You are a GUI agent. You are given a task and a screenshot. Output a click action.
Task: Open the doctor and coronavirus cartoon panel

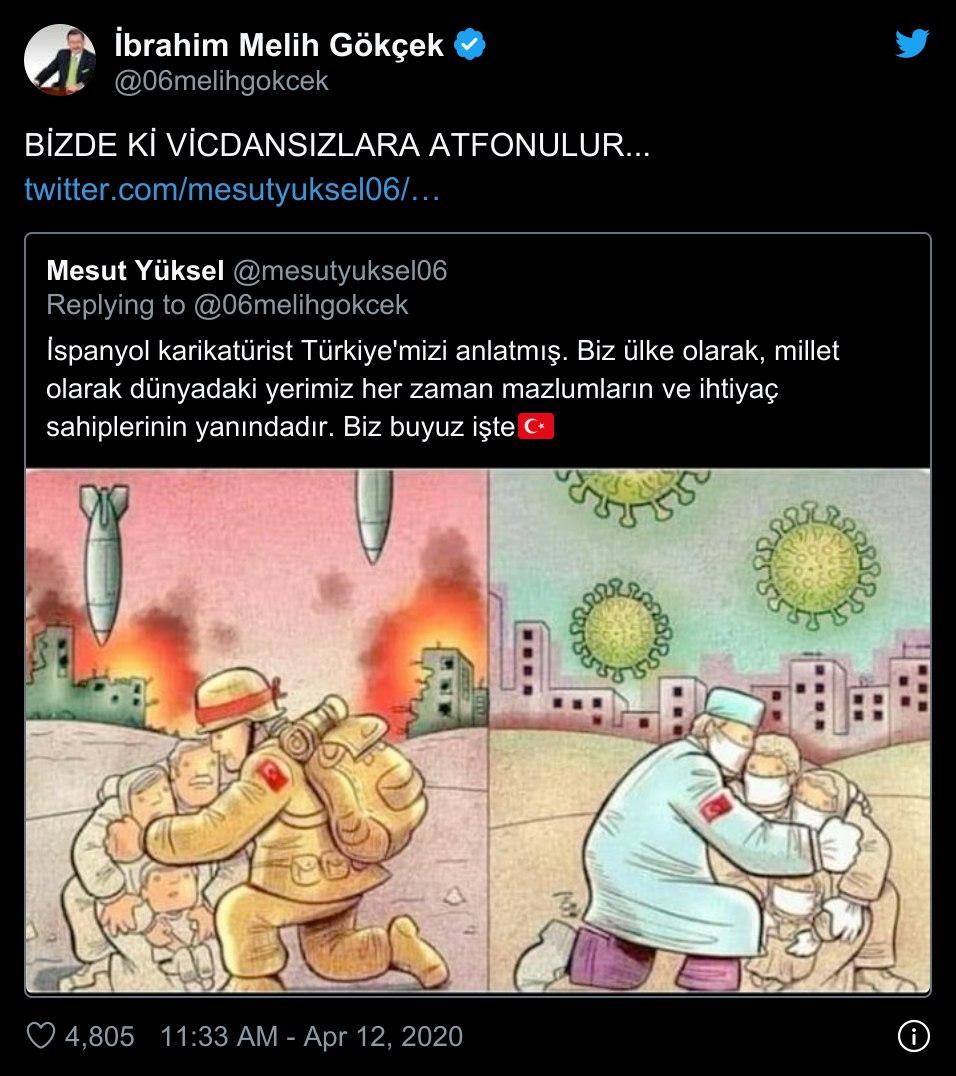(710, 730)
